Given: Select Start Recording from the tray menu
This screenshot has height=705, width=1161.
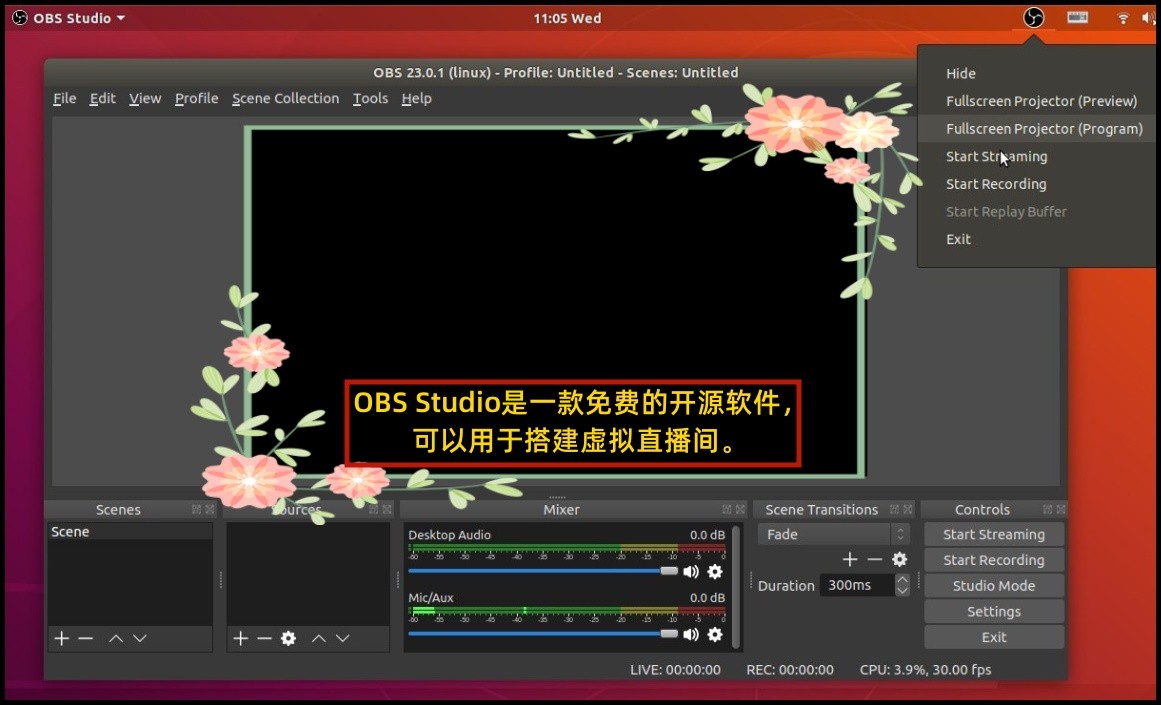Looking at the screenshot, I should tap(996, 184).
